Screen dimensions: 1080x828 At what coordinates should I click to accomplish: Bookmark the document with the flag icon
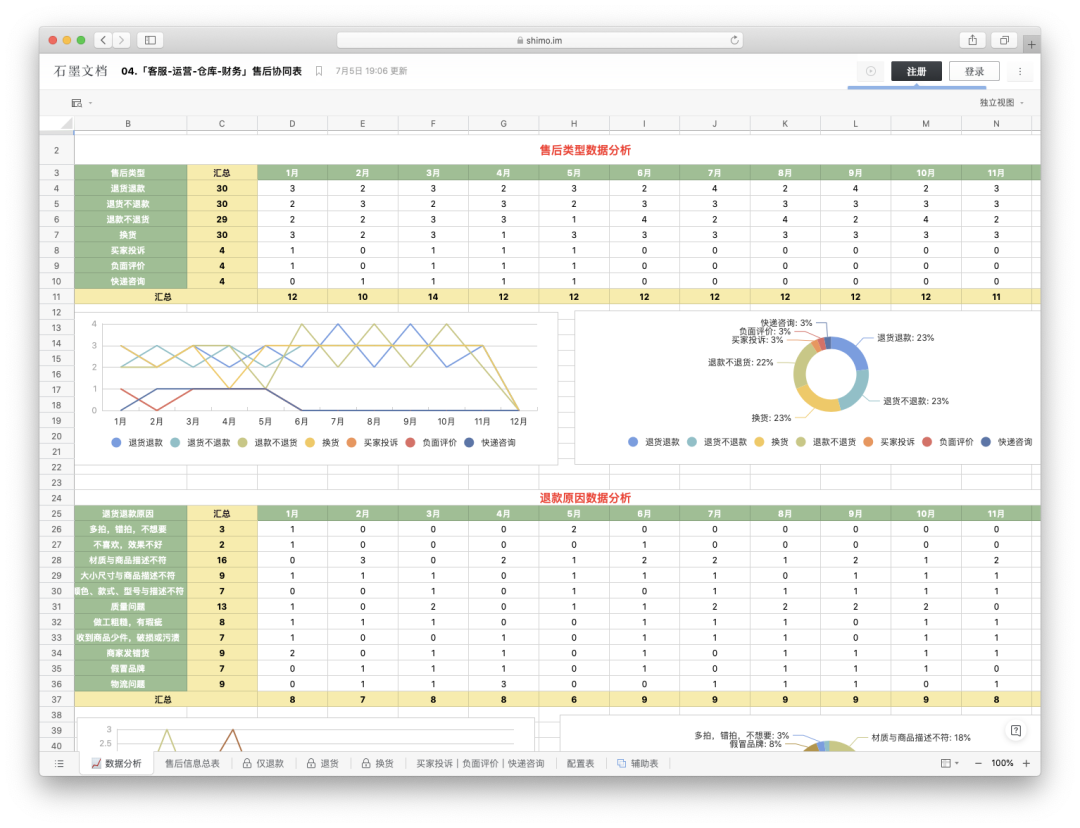tap(319, 71)
